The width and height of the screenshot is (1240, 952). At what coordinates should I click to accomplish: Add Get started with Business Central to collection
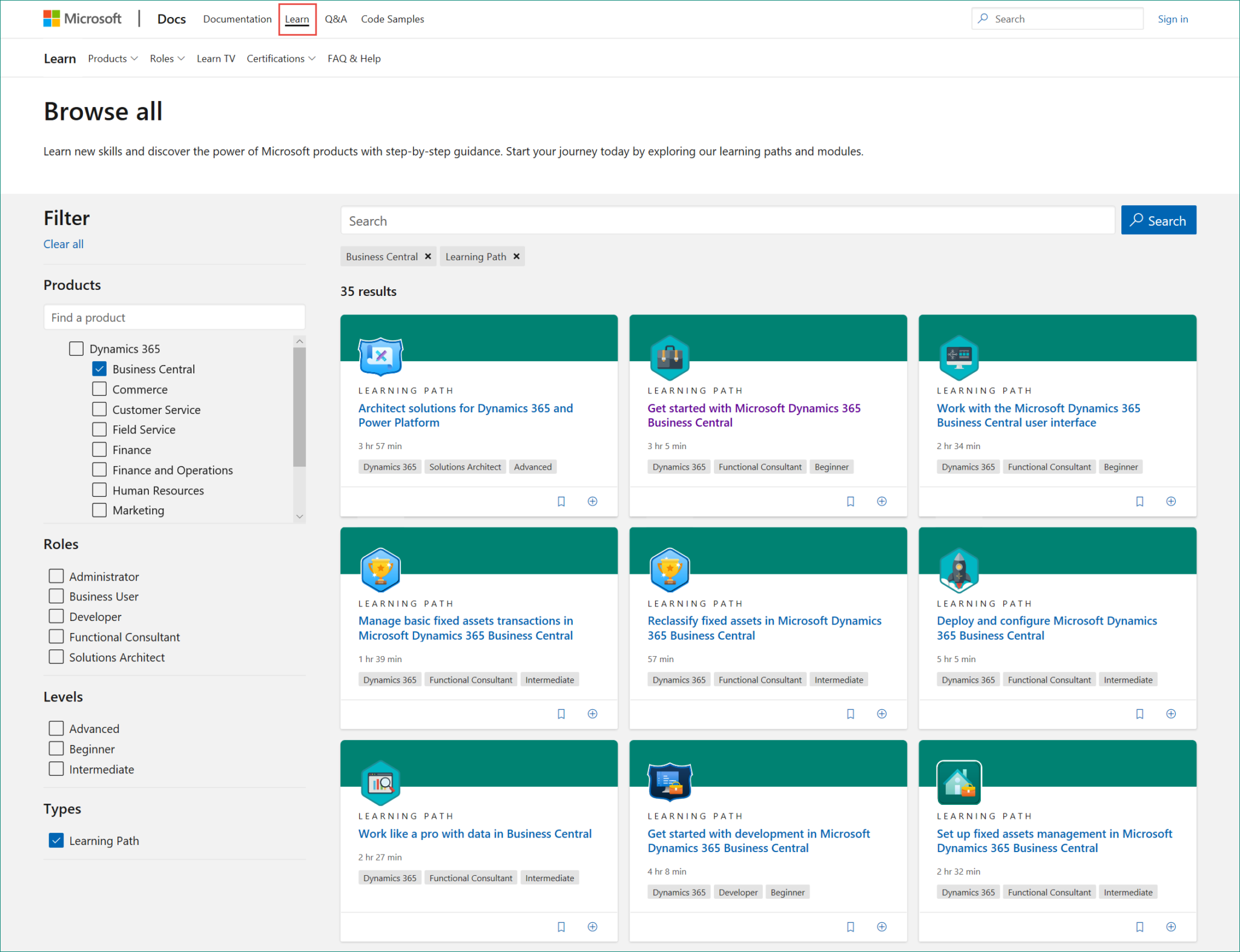pyautogui.click(x=882, y=501)
